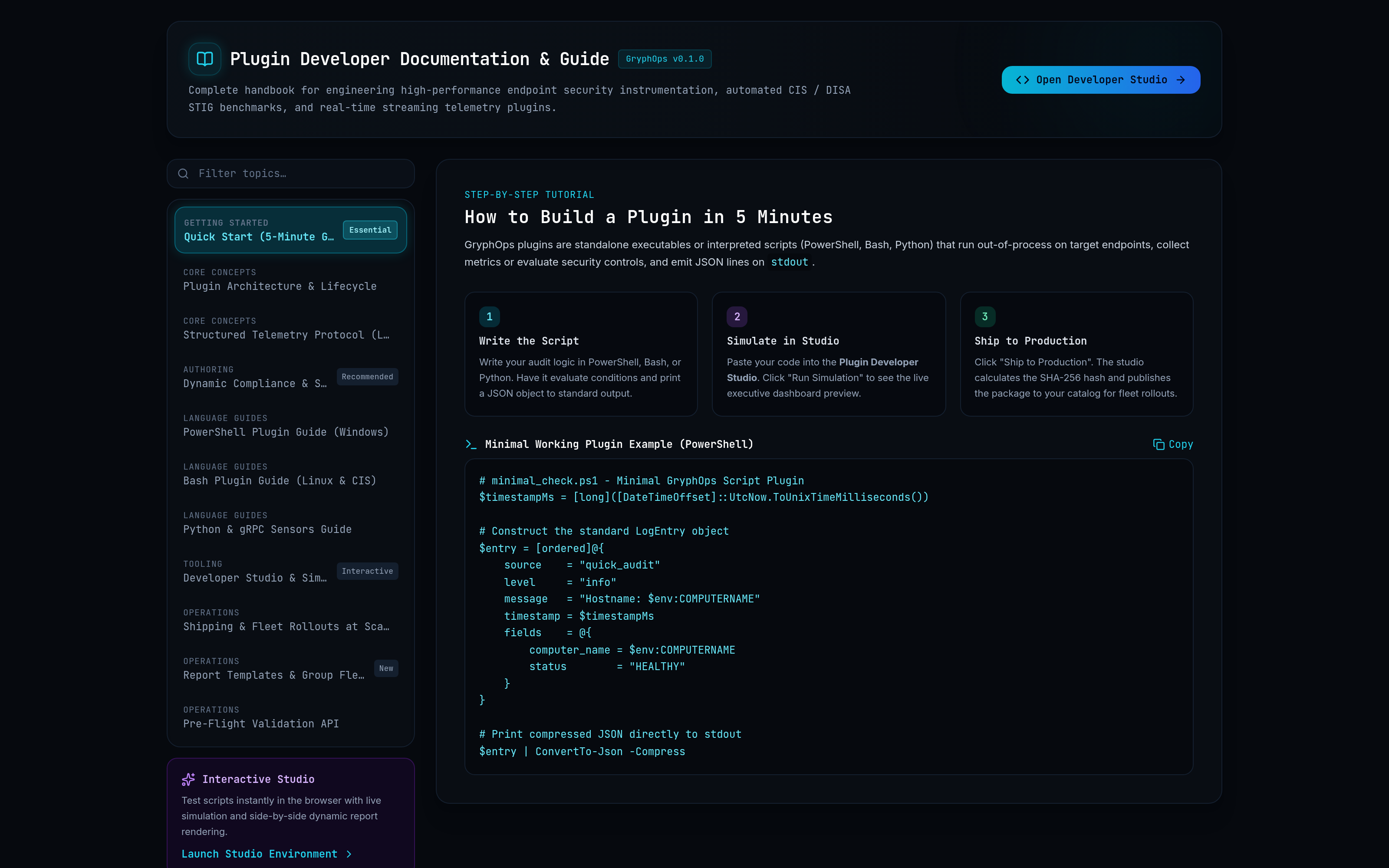Open Python & gRPC Sensors Guide

tap(290, 523)
